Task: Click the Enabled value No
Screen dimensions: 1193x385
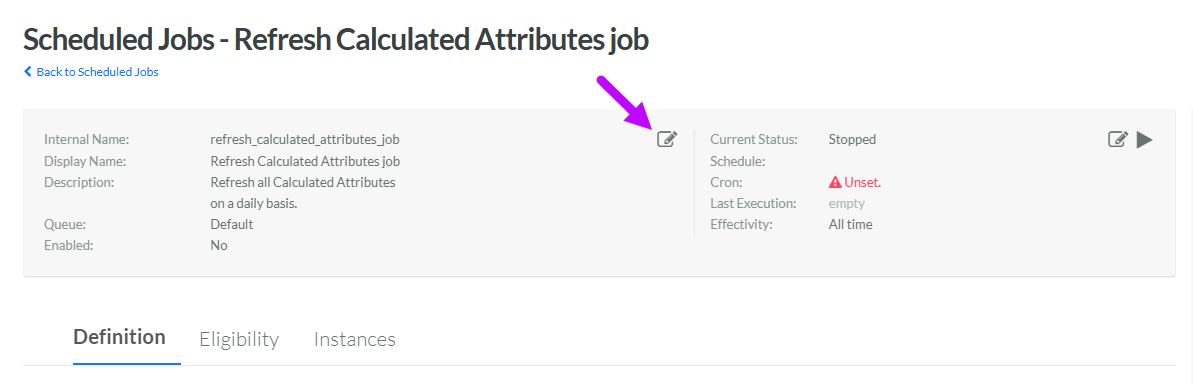Action: point(218,246)
